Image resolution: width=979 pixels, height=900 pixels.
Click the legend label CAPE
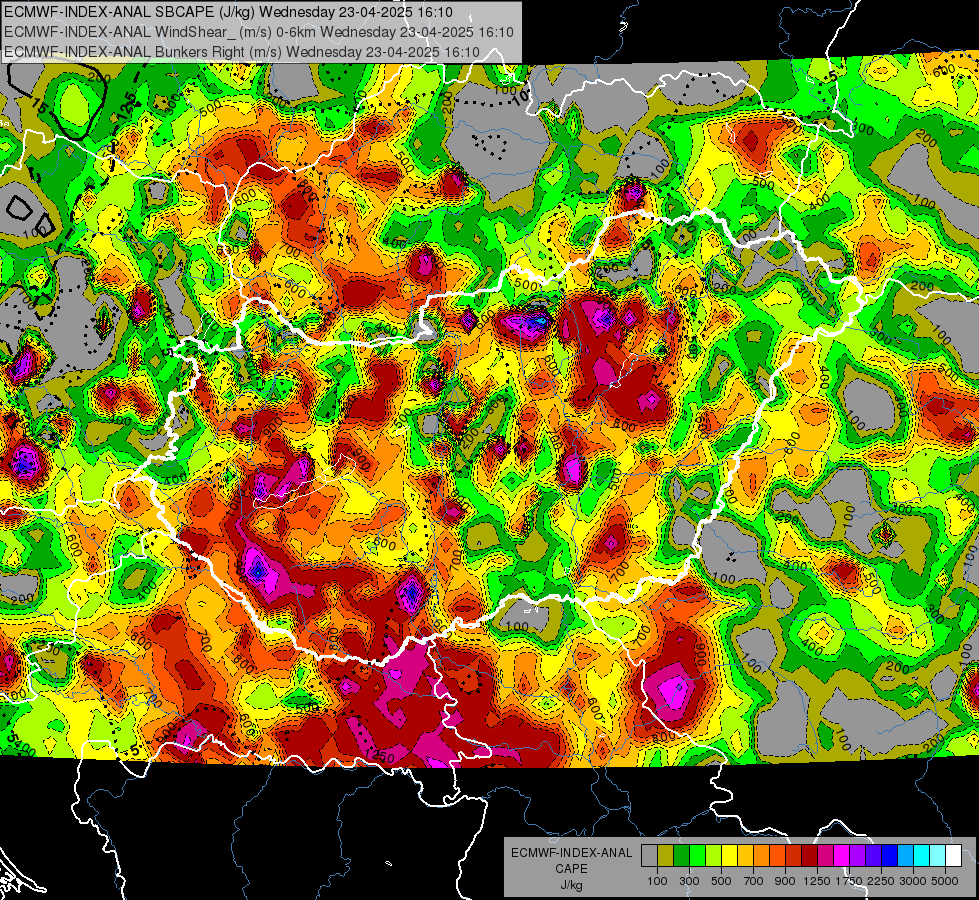[x=571, y=868]
